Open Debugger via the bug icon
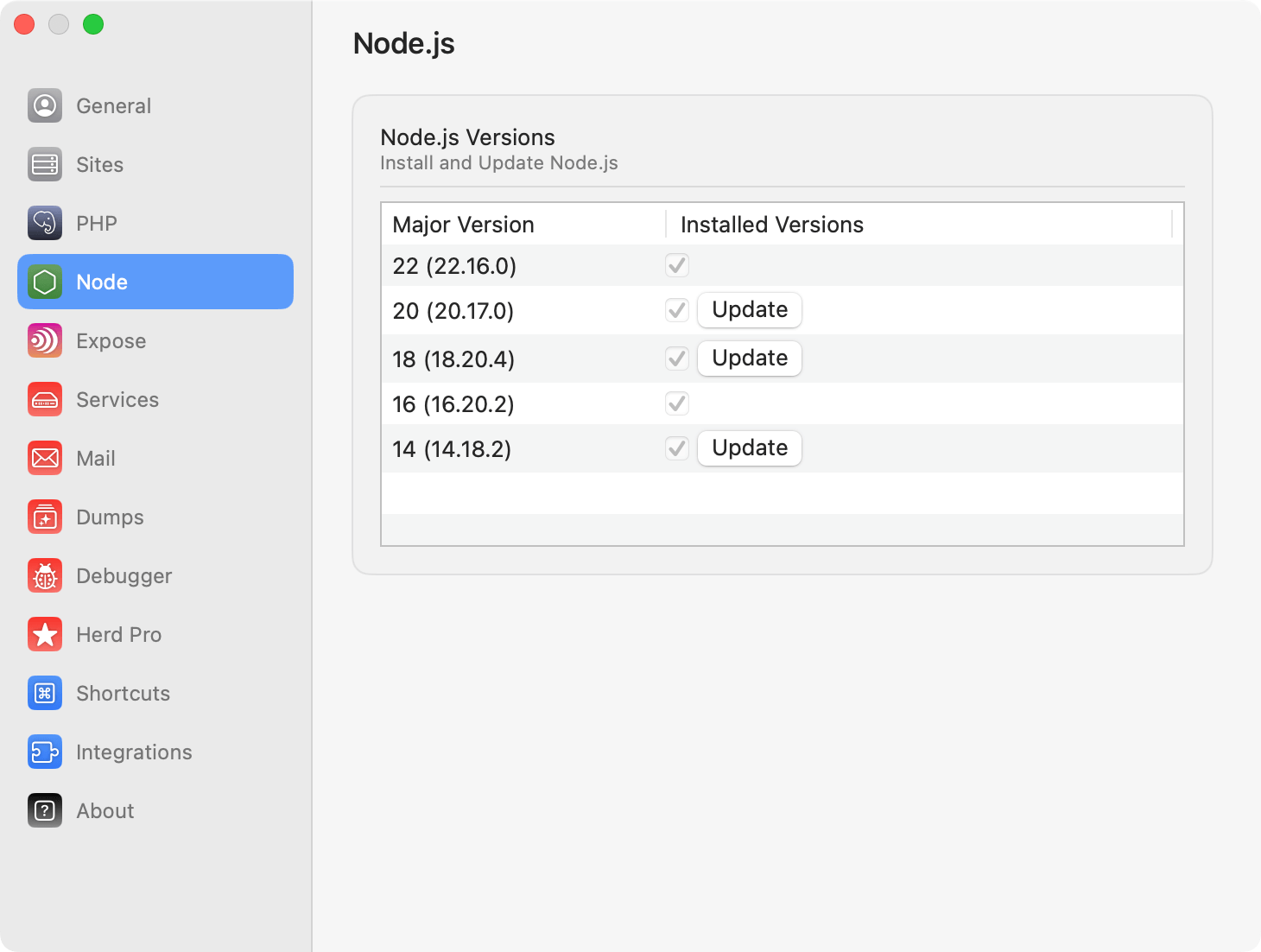Image resolution: width=1261 pixels, height=952 pixels. point(44,575)
